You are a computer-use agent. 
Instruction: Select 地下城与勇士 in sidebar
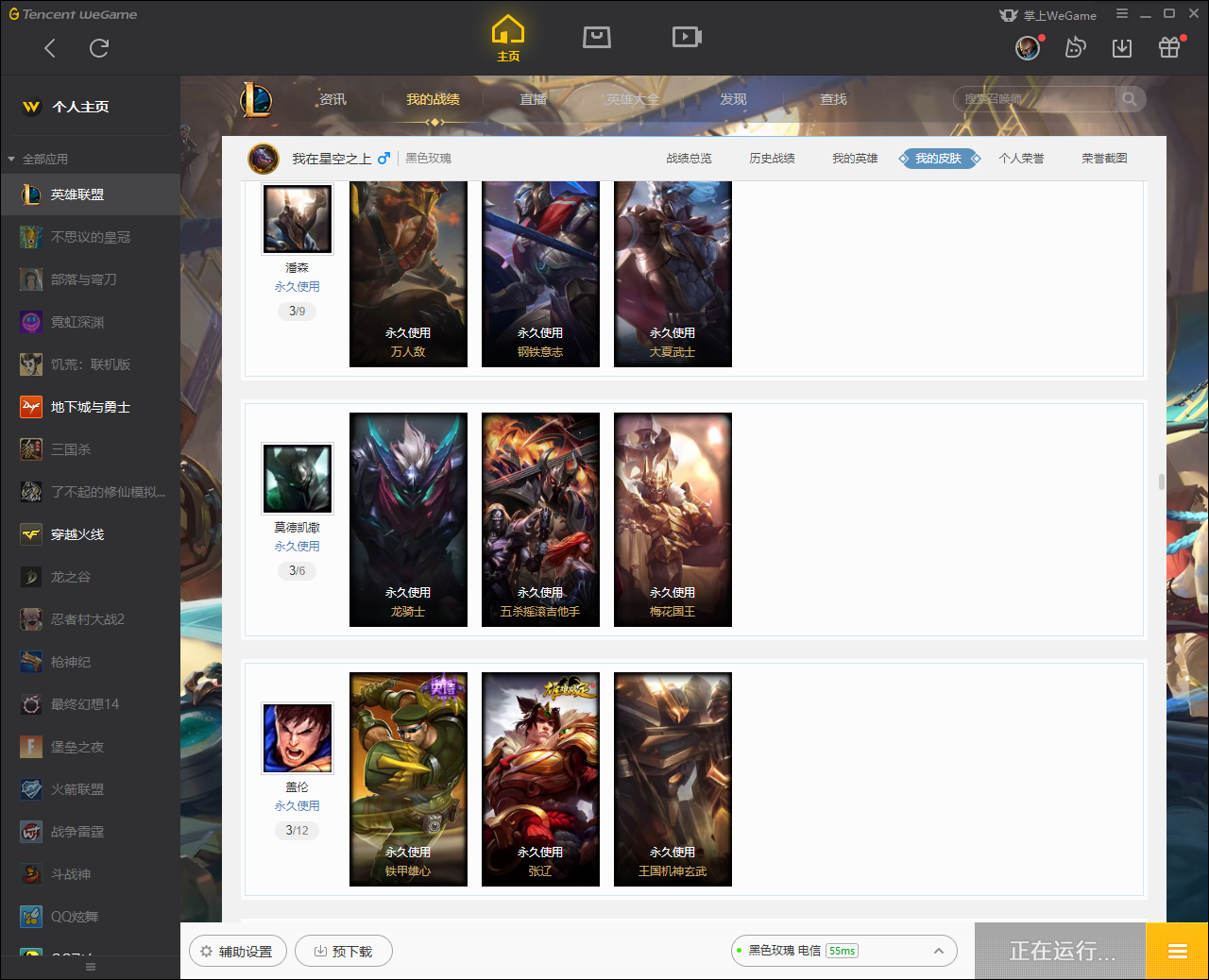click(x=90, y=407)
